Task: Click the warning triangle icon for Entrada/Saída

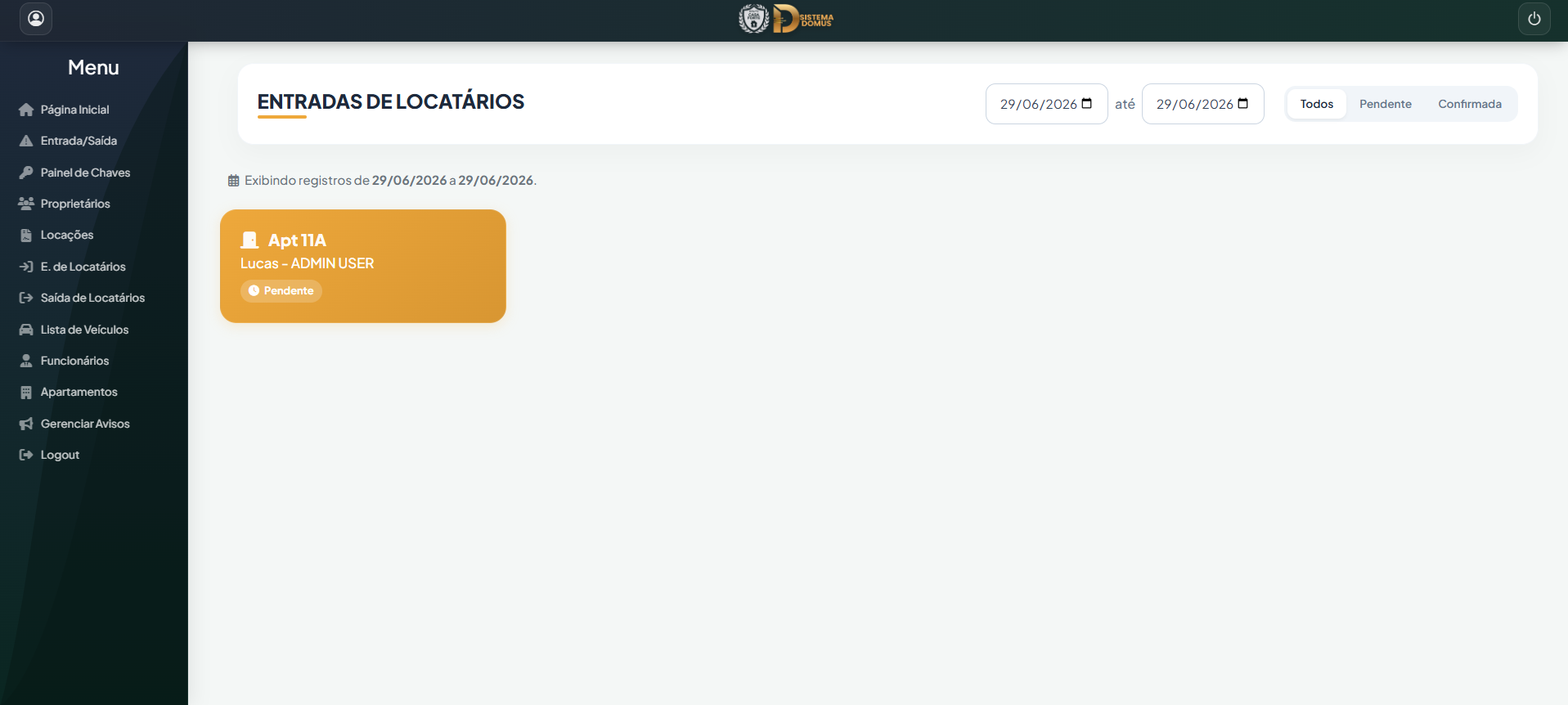Action: click(26, 141)
